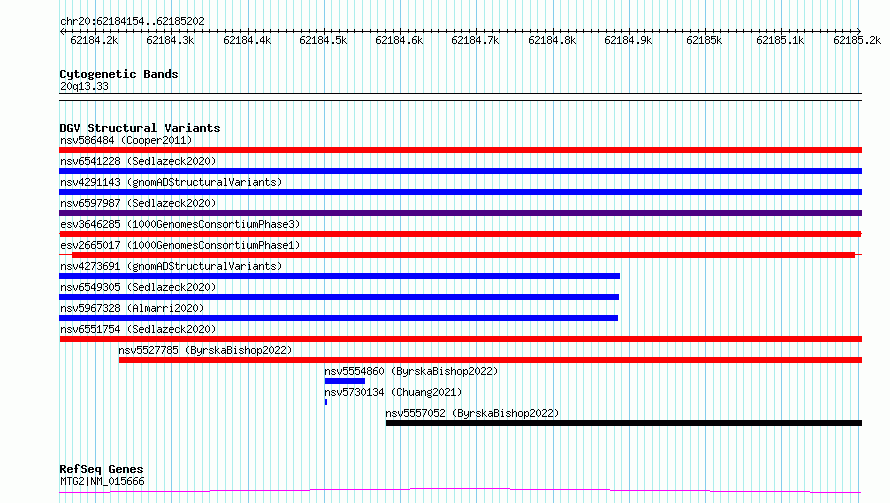Select the RefSeq Genes track title
Screen dimensions: 890x503
tap(101, 469)
